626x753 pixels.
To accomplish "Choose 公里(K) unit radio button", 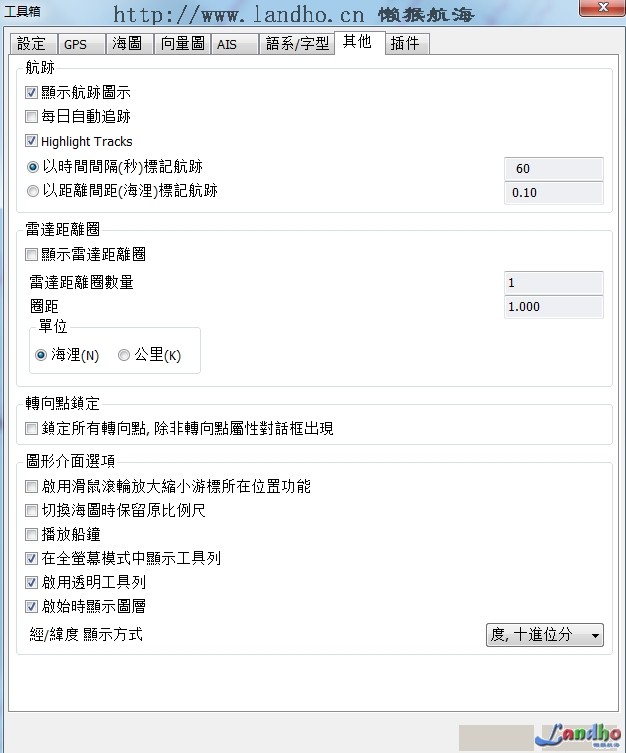I will (x=124, y=355).
